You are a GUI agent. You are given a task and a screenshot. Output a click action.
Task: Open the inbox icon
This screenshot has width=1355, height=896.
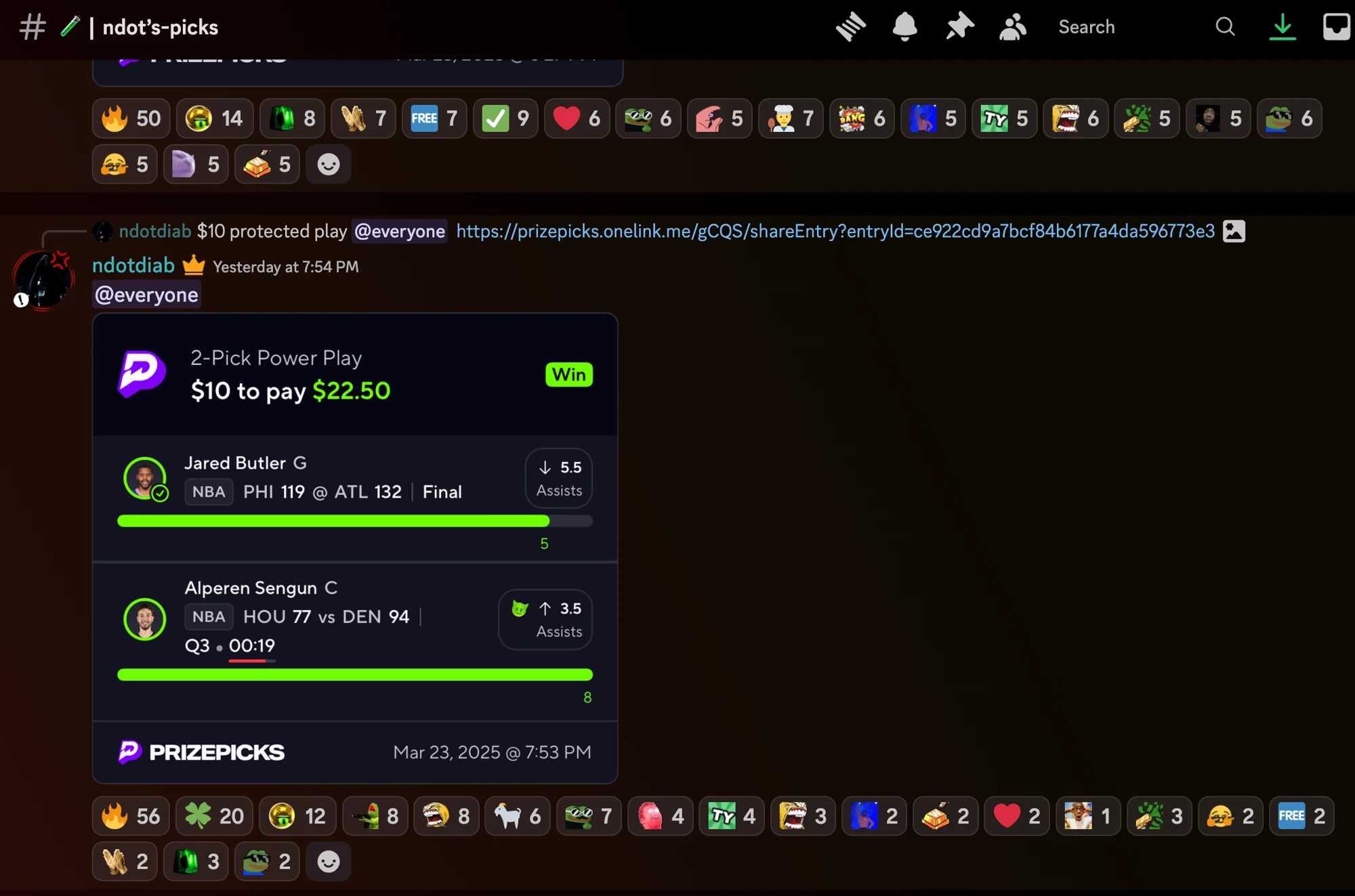click(x=1336, y=27)
